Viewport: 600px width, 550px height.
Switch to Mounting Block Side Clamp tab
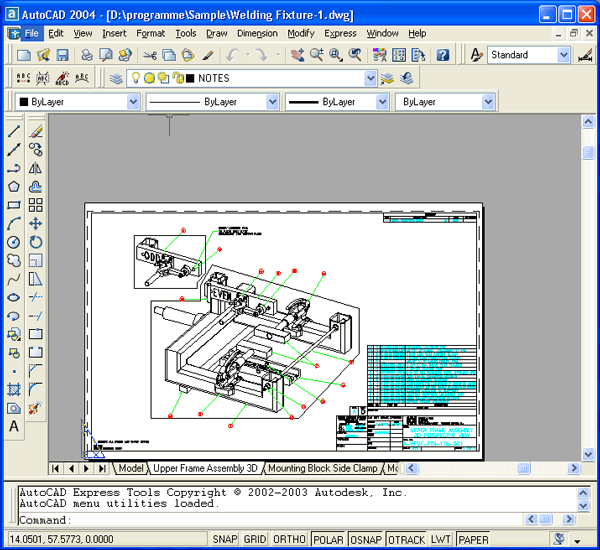[322, 468]
